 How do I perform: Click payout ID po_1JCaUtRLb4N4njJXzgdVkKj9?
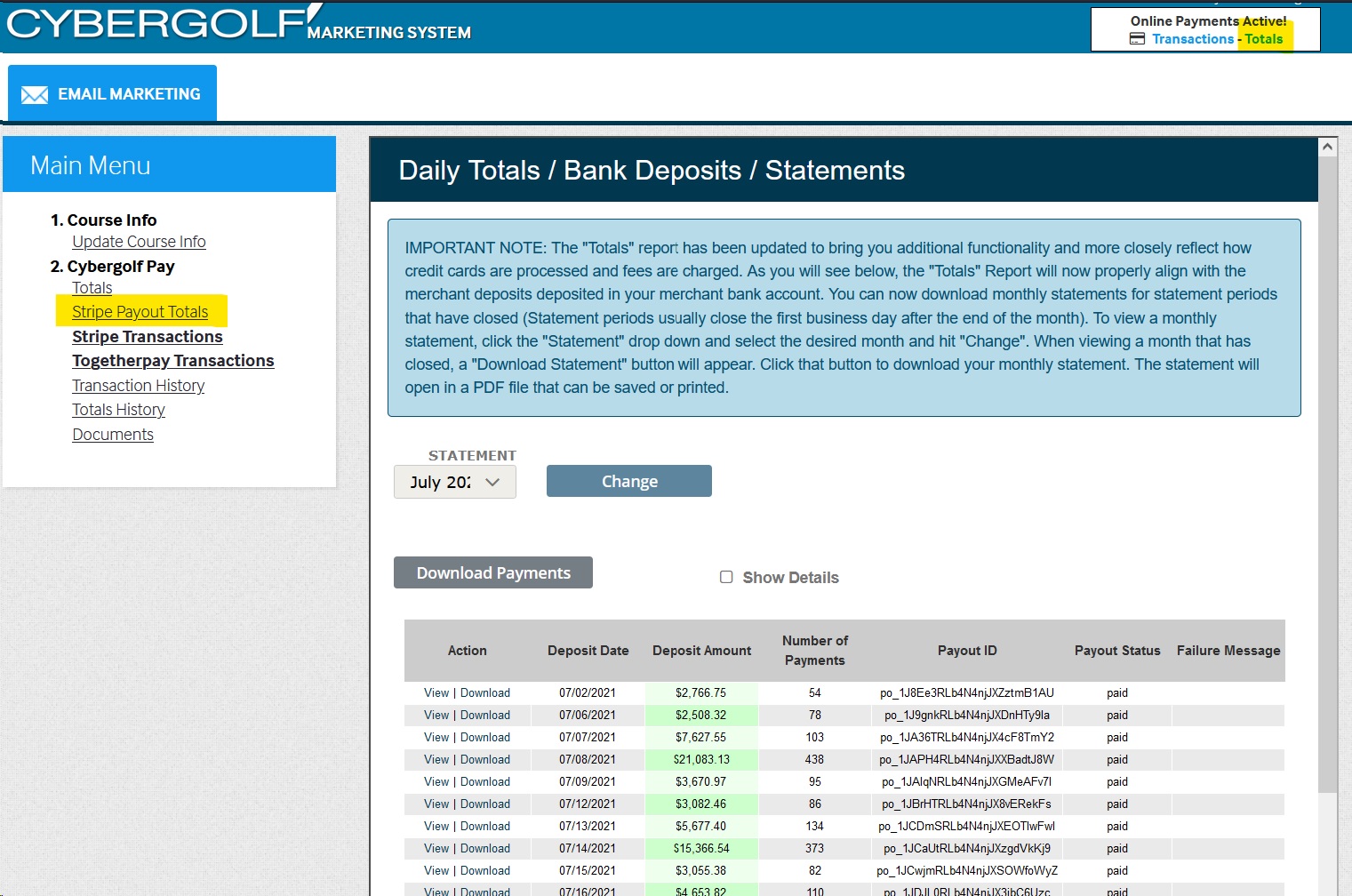[967, 848]
